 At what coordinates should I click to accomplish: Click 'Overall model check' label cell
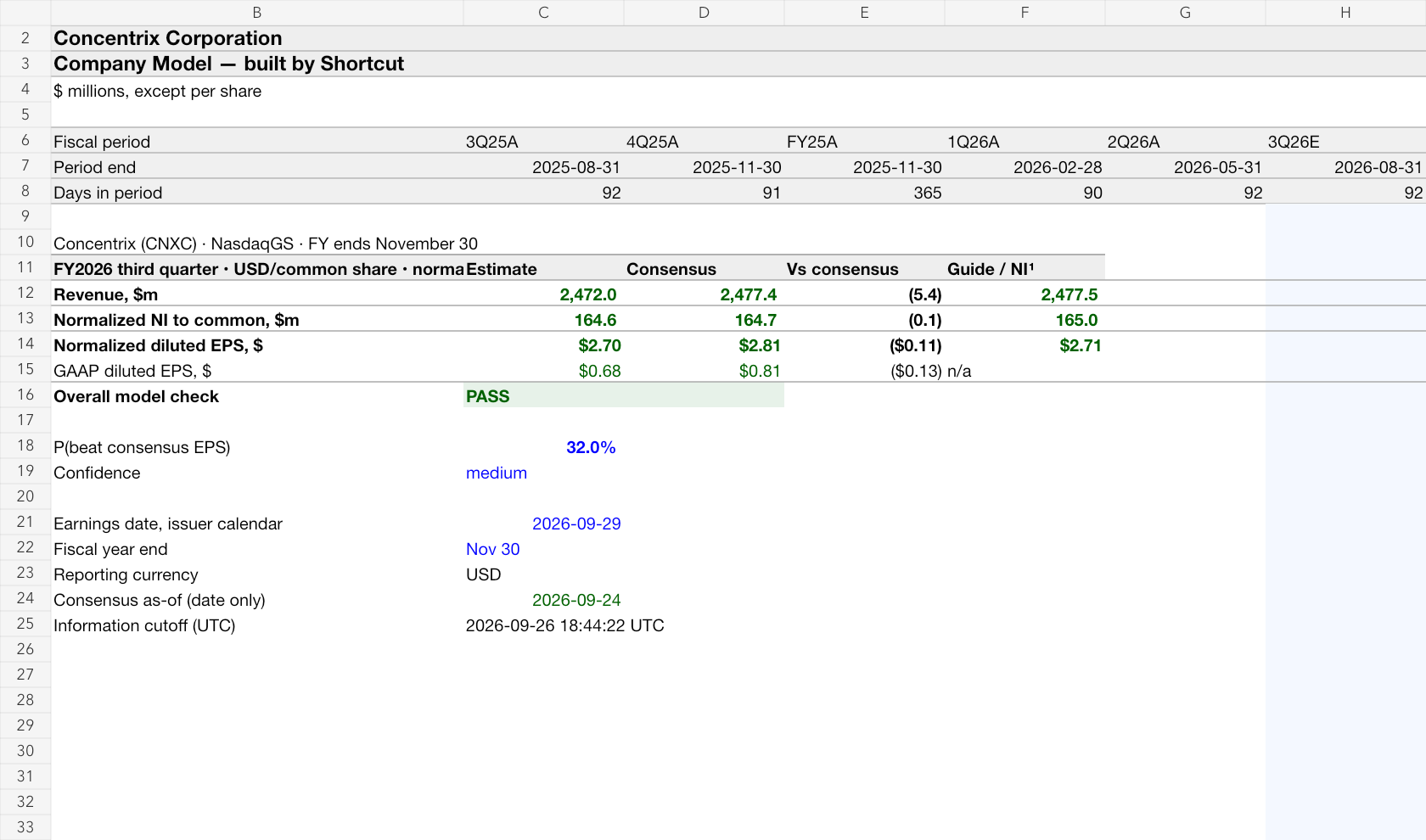point(256,395)
